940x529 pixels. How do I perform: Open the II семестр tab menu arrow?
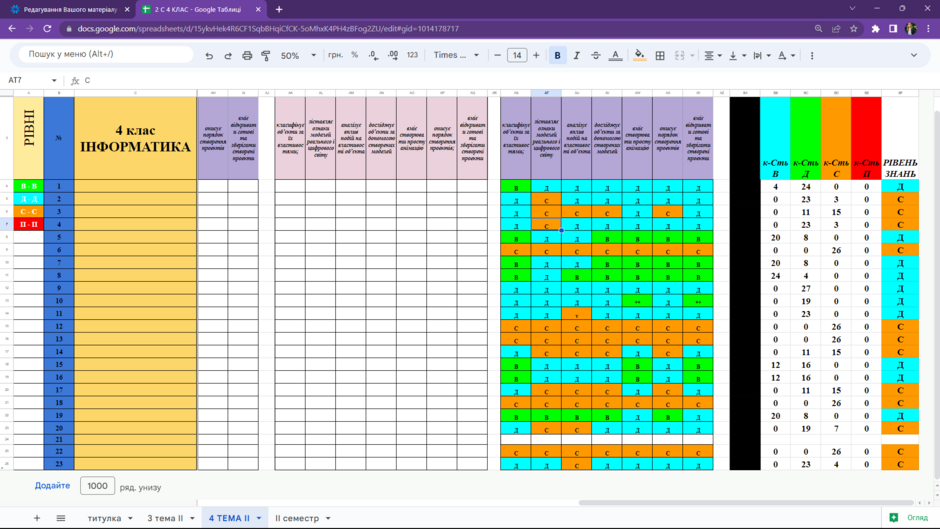328,518
